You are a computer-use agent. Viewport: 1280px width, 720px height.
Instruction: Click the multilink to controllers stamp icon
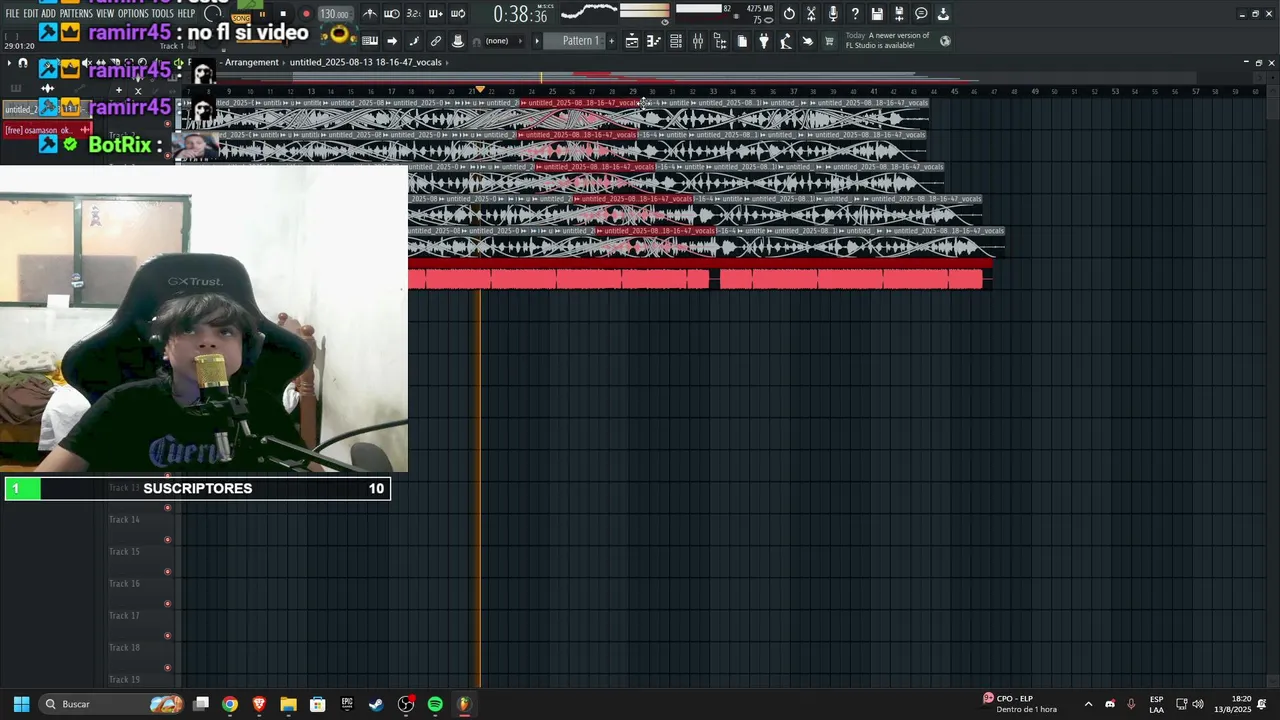pos(458,41)
